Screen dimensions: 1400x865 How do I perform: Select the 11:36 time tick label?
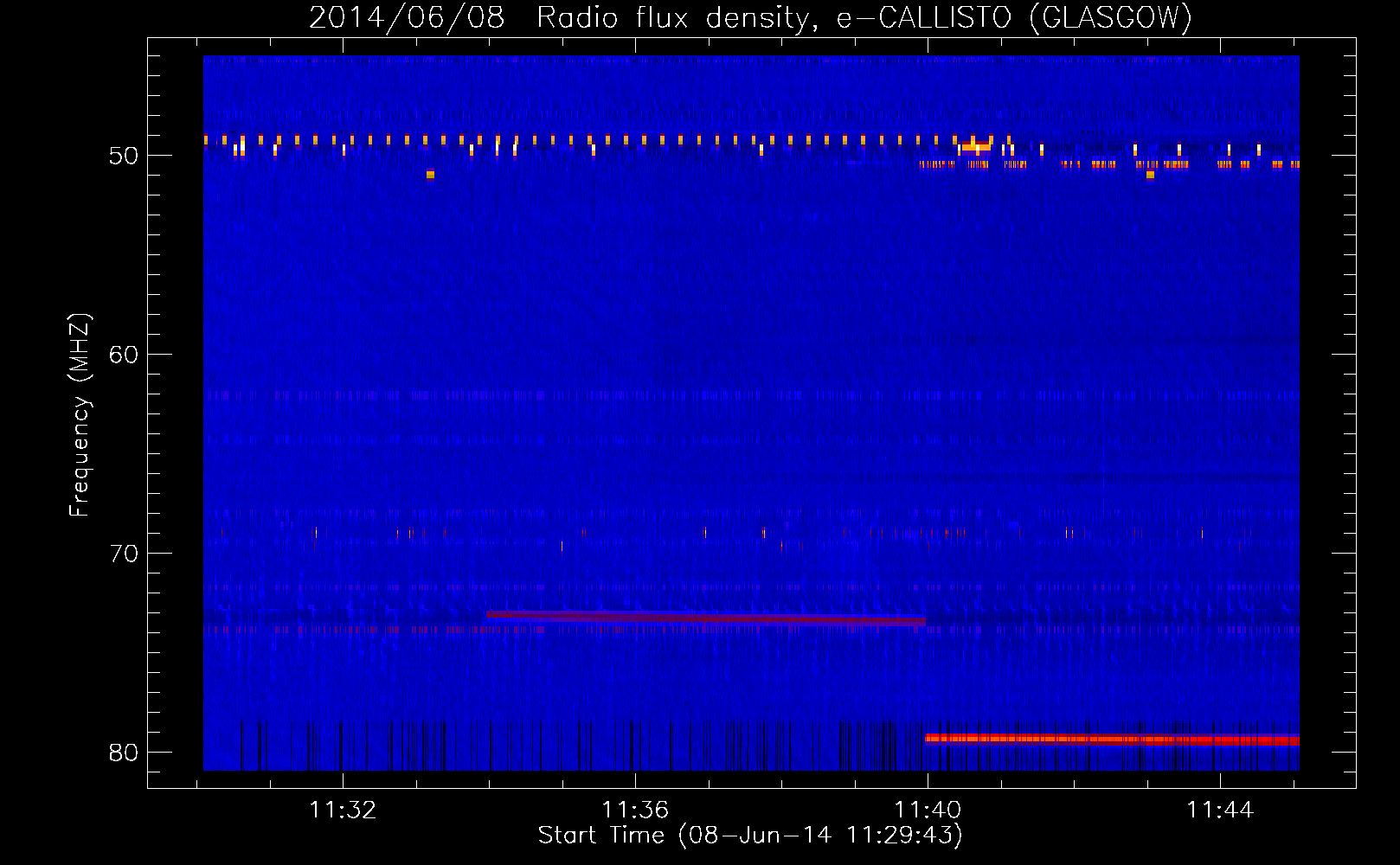point(635,810)
